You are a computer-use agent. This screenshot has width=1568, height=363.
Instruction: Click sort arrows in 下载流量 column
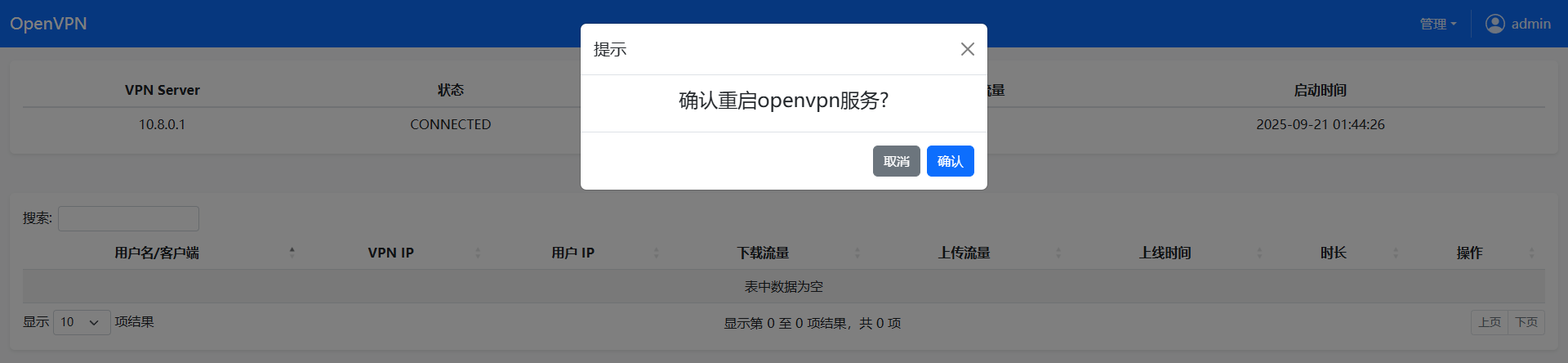[857, 253]
